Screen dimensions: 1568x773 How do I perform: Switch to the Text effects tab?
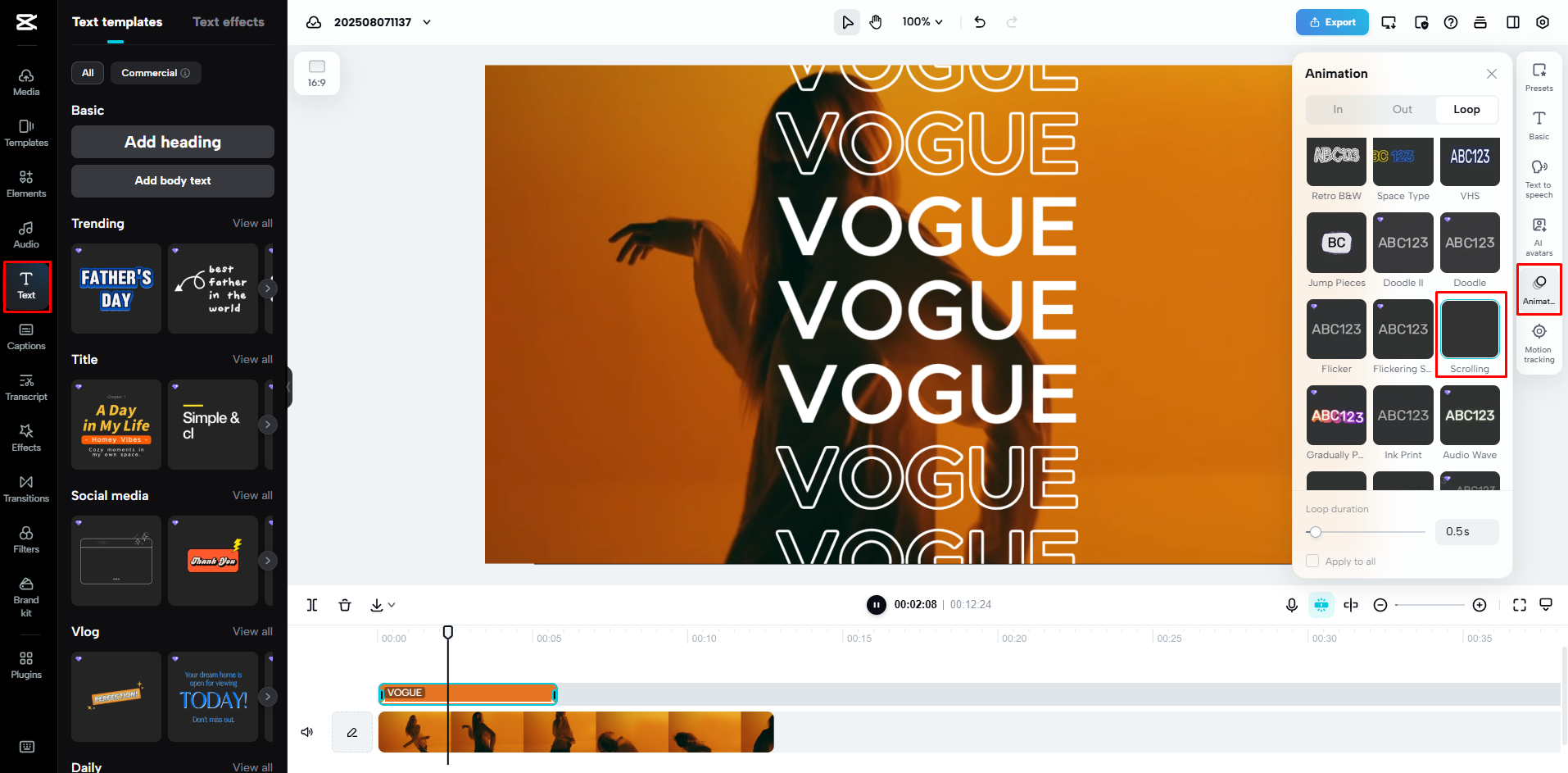coord(228,22)
